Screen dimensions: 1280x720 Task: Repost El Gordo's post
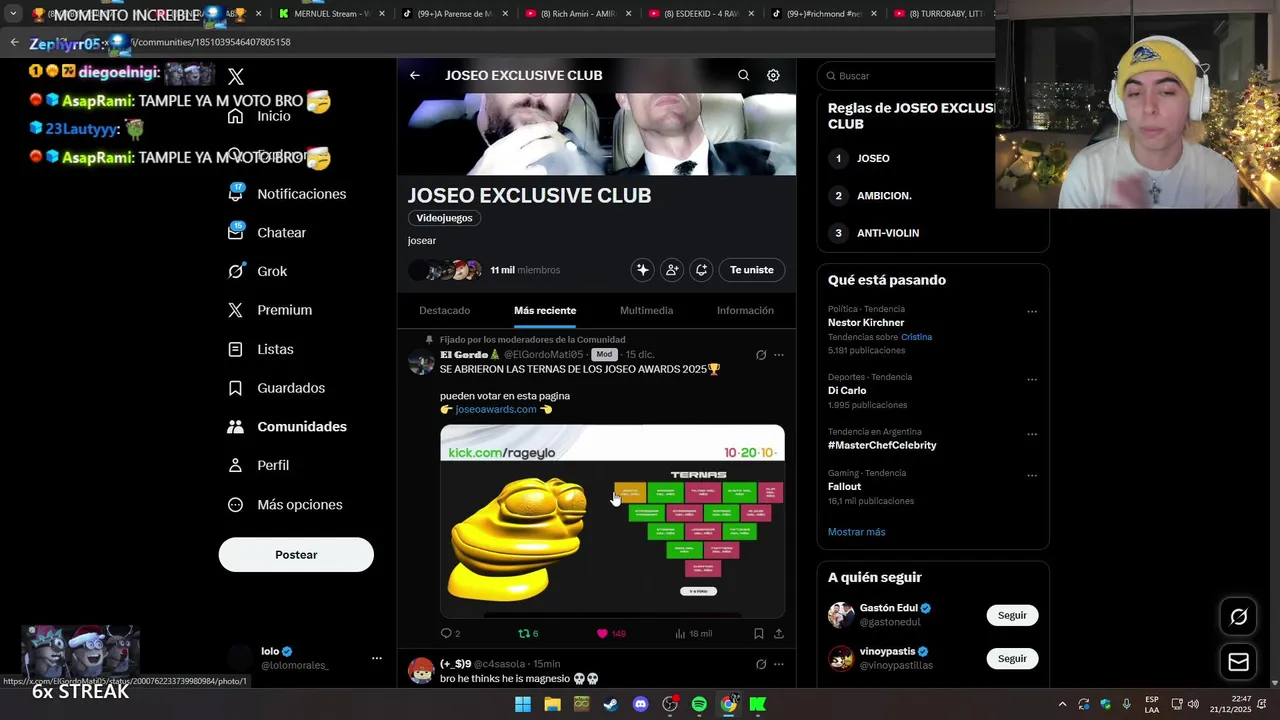pyautogui.click(x=528, y=633)
